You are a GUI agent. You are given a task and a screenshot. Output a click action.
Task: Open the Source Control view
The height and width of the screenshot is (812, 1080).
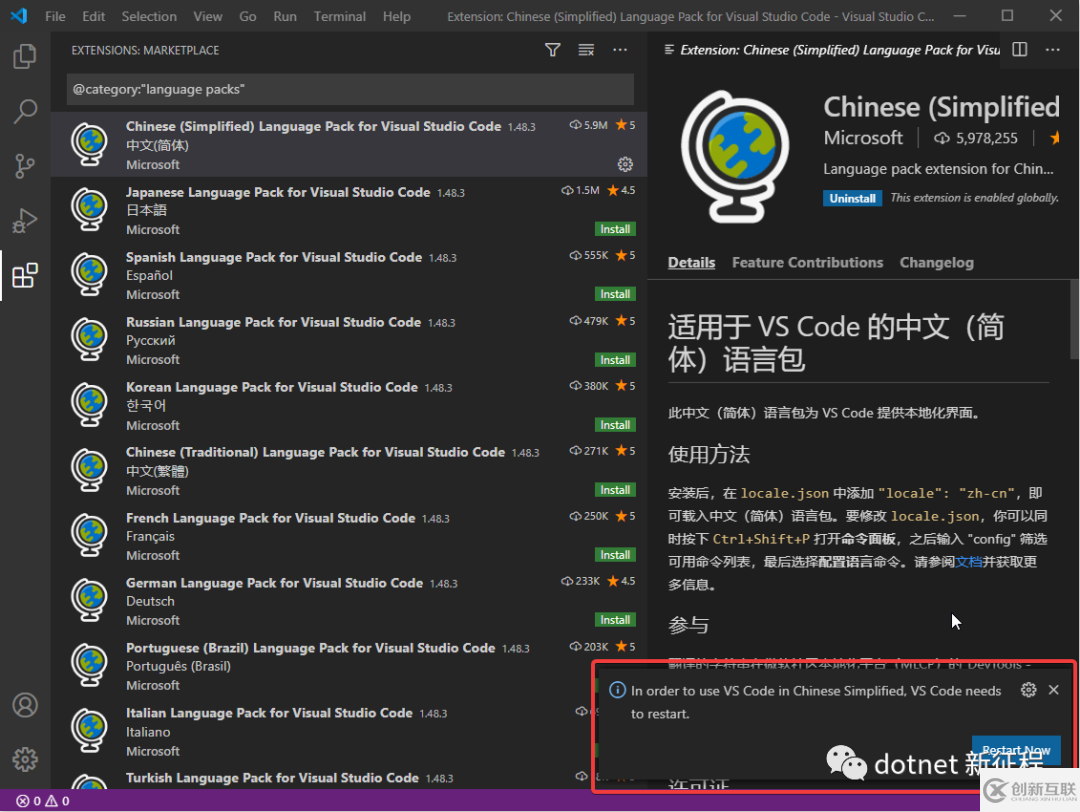point(25,166)
